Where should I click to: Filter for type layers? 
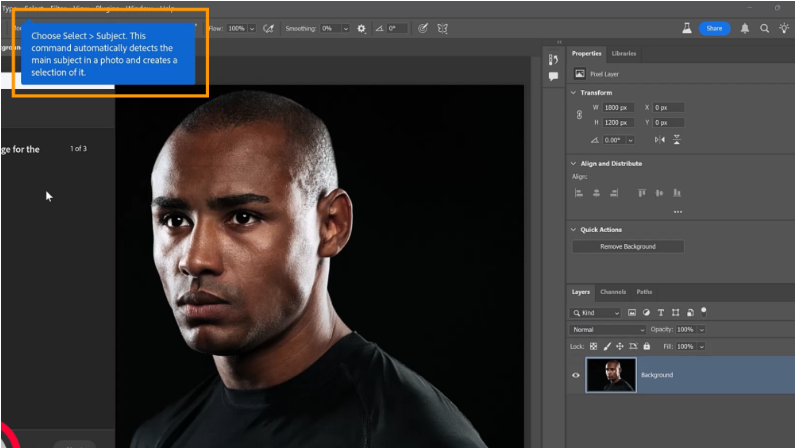[x=661, y=313]
